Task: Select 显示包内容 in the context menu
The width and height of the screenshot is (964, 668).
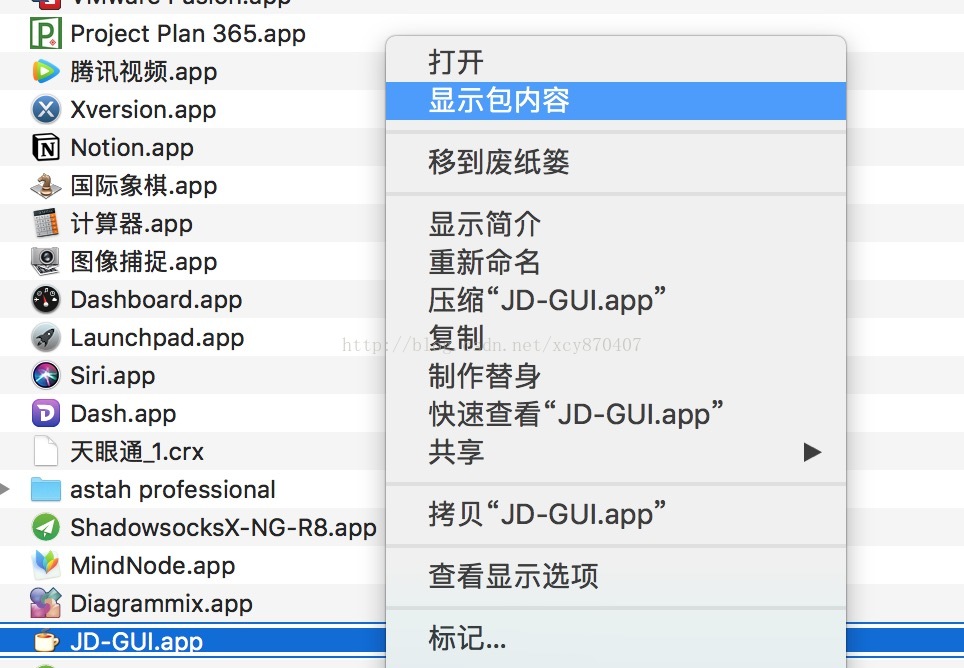Action: (x=615, y=100)
